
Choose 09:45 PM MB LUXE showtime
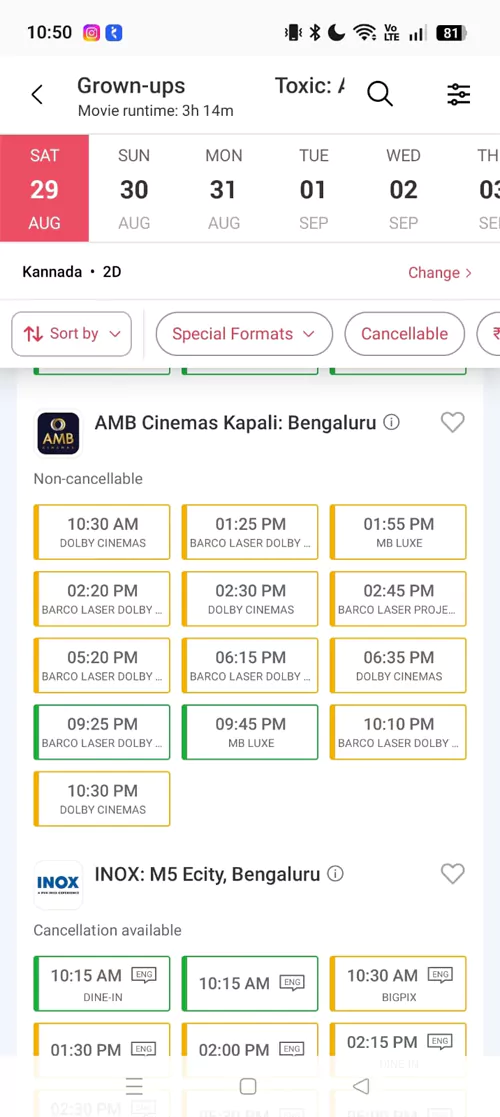pyautogui.click(x=250, y=732)
